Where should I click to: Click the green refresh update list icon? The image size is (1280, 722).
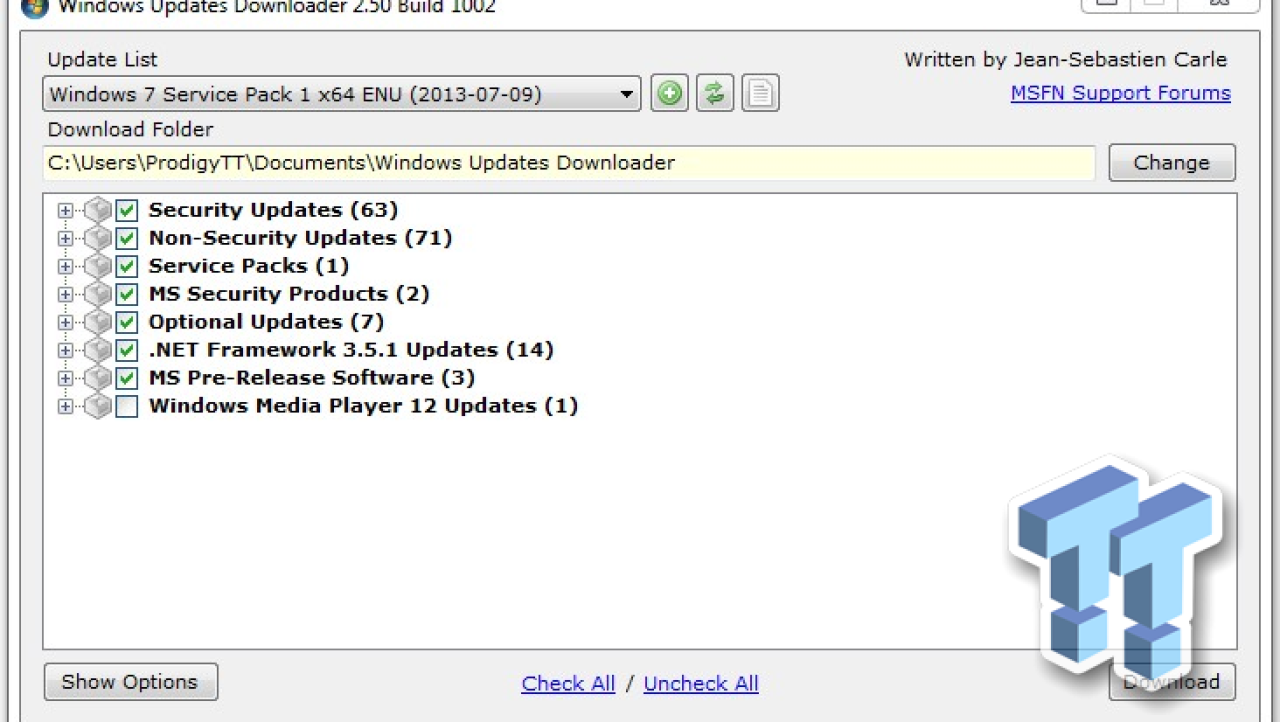point(715,94)
